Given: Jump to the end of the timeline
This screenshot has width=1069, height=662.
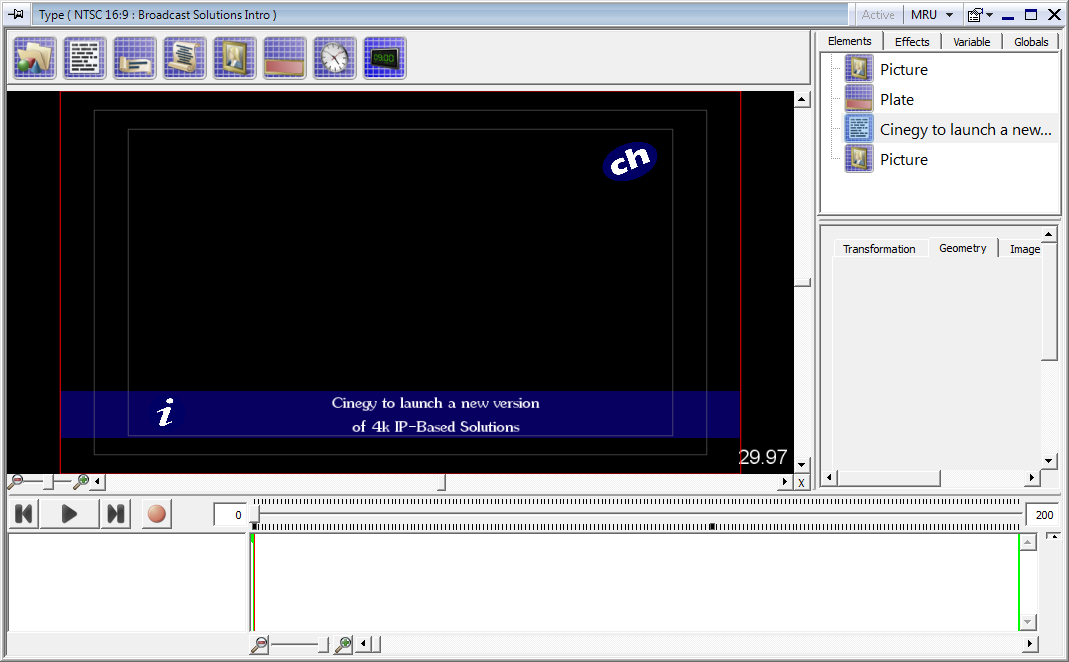Looking at the screenshot, I should 115,514.
